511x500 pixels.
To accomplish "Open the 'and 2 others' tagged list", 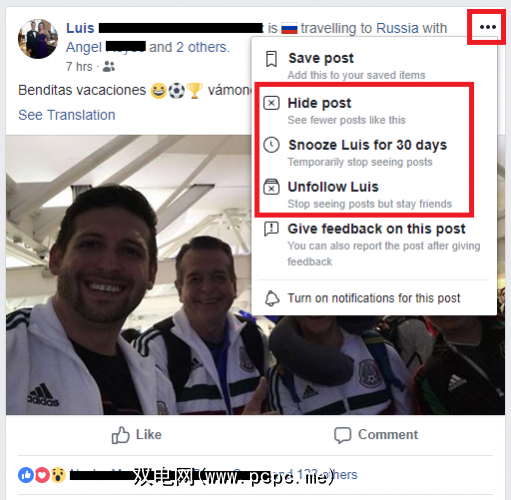I will coord(189,47).
